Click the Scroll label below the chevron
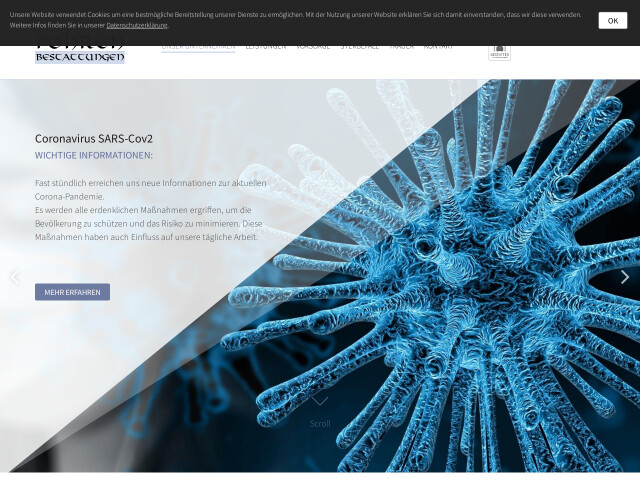The width and height of the screenshot is (640, 480). pos(320,423)
